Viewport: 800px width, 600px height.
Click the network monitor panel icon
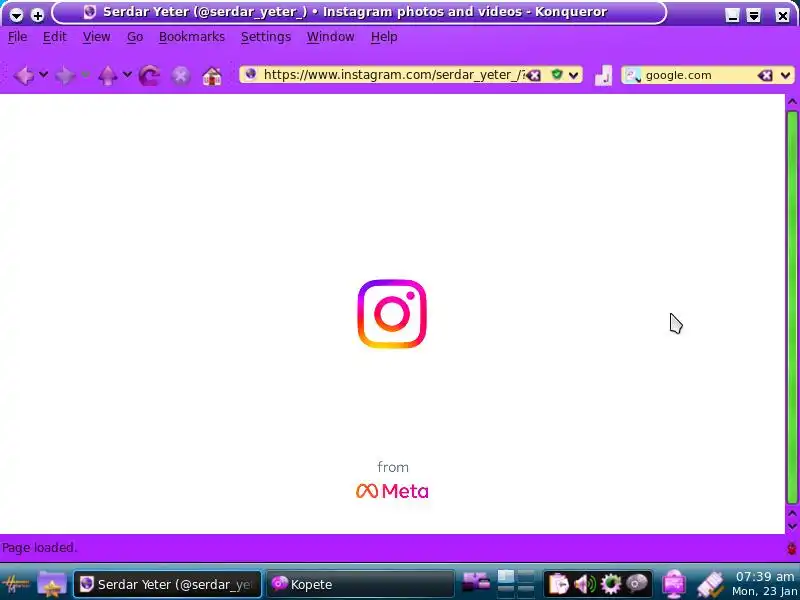click(x=674, y=584)
